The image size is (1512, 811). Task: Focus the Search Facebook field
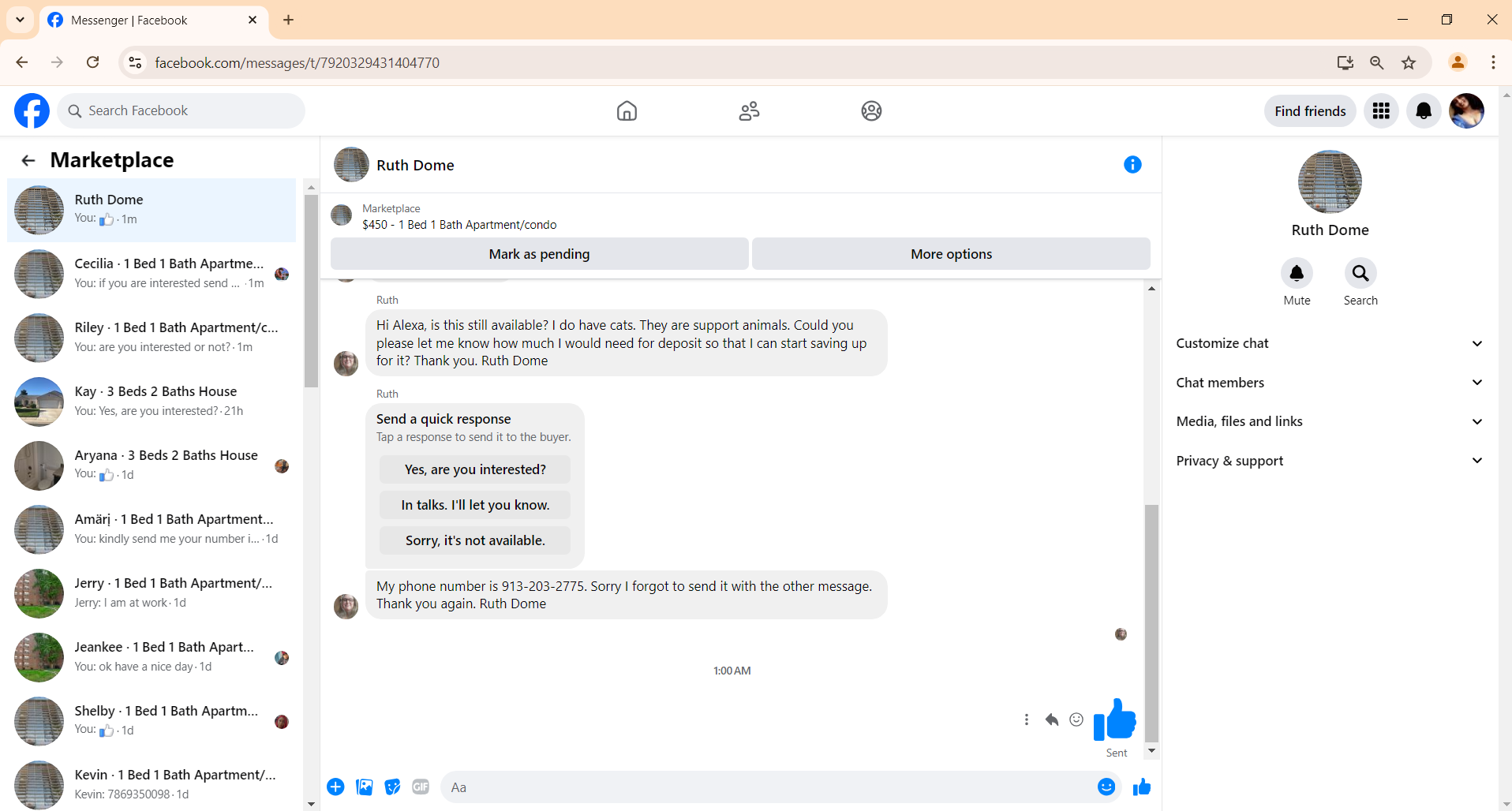182,111
